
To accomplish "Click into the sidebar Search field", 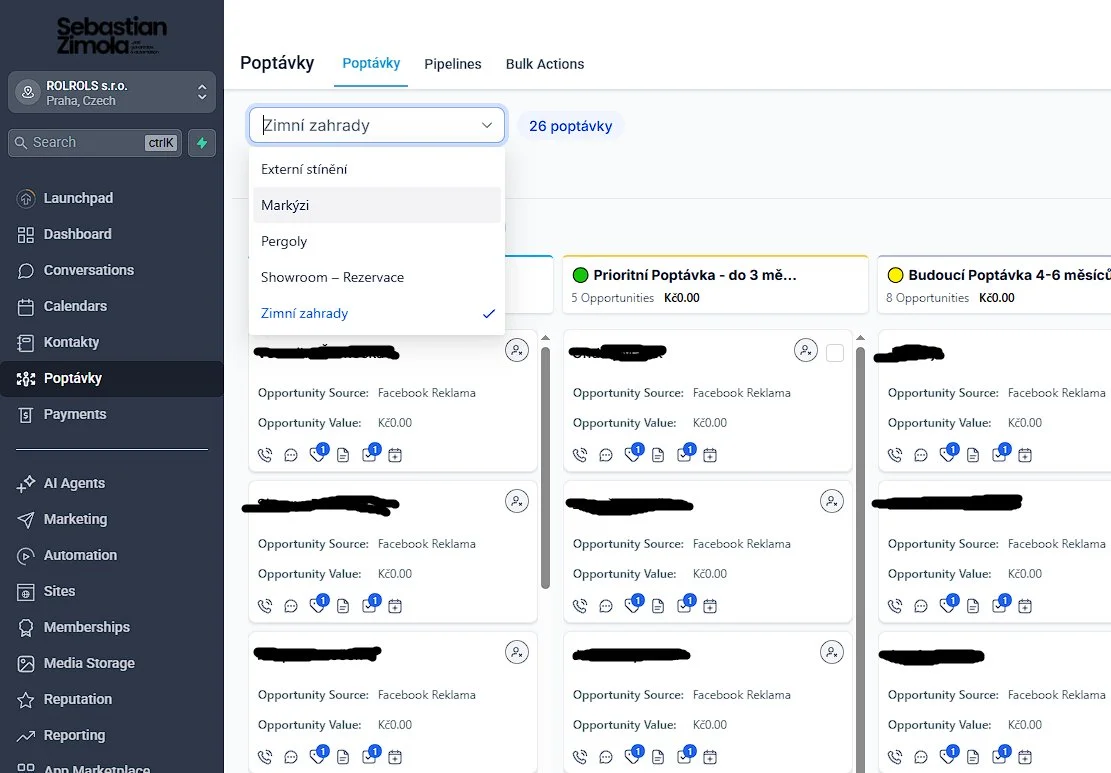I will [x=95, y=143].
